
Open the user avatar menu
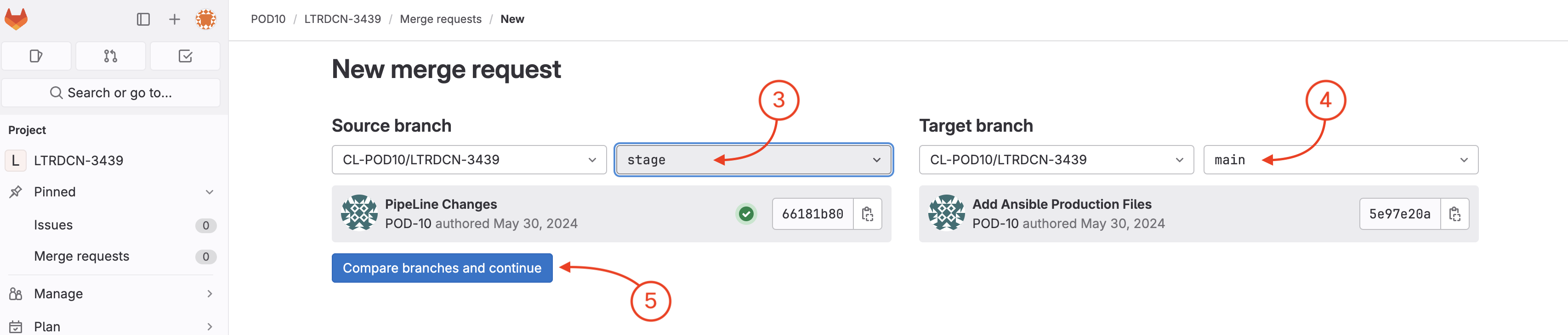coord(206,19)
